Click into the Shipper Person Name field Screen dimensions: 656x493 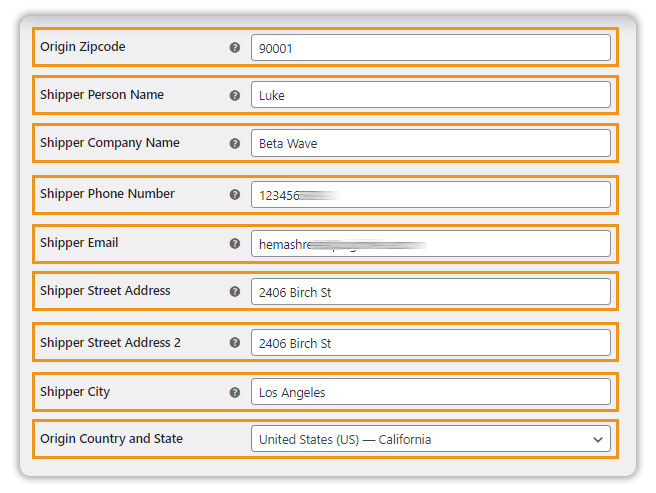[430, 95]
